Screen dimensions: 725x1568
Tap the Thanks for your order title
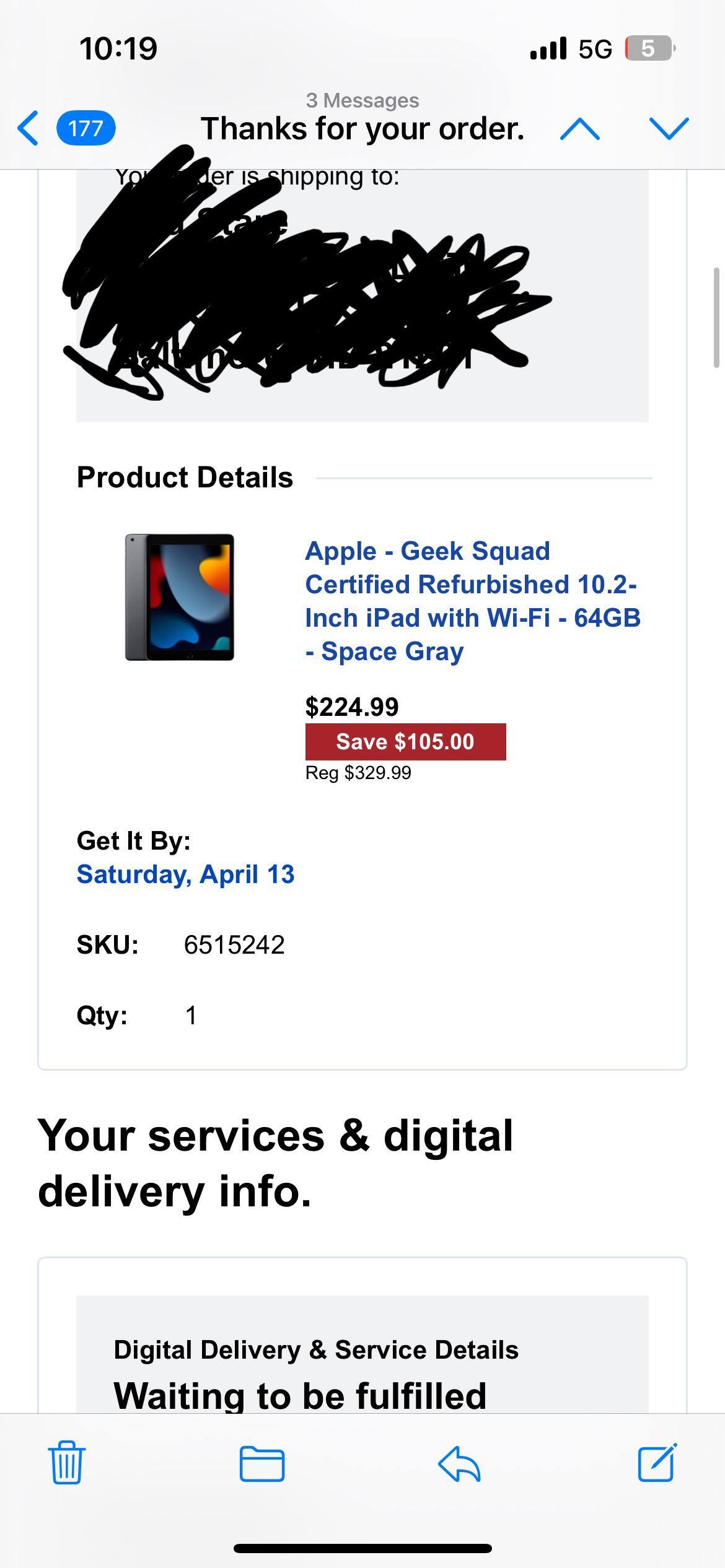point(362,129)
